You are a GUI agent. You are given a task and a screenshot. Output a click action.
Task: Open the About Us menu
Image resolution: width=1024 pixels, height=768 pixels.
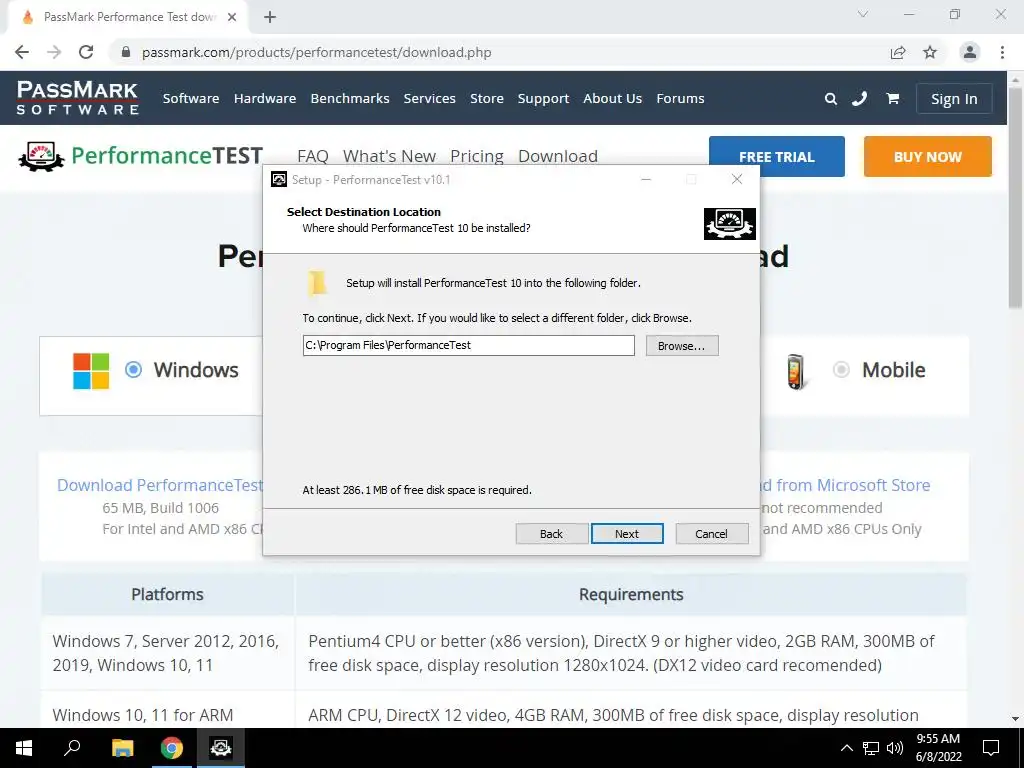click(613, 99)
